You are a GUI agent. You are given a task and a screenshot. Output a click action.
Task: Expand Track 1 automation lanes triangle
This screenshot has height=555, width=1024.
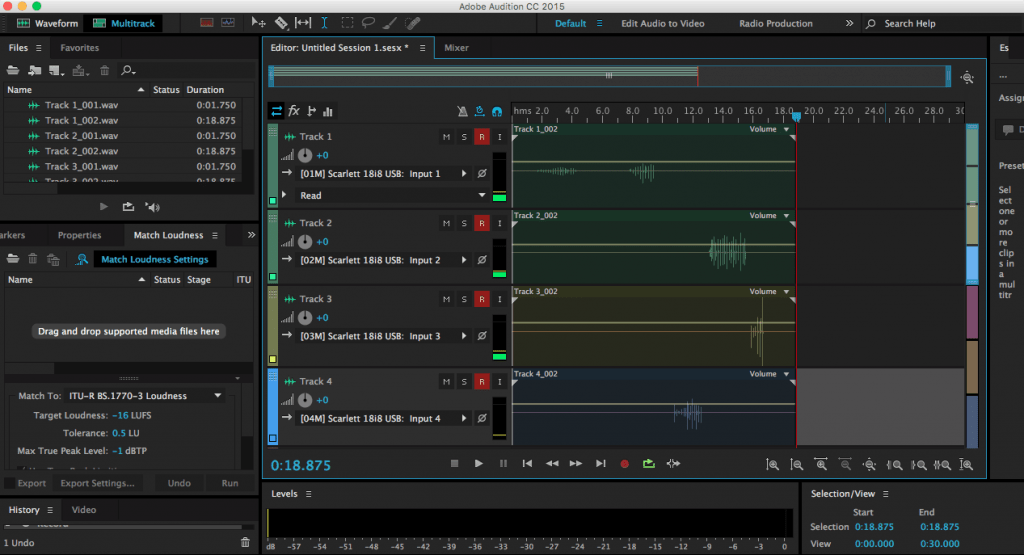[x=284, y=195]
